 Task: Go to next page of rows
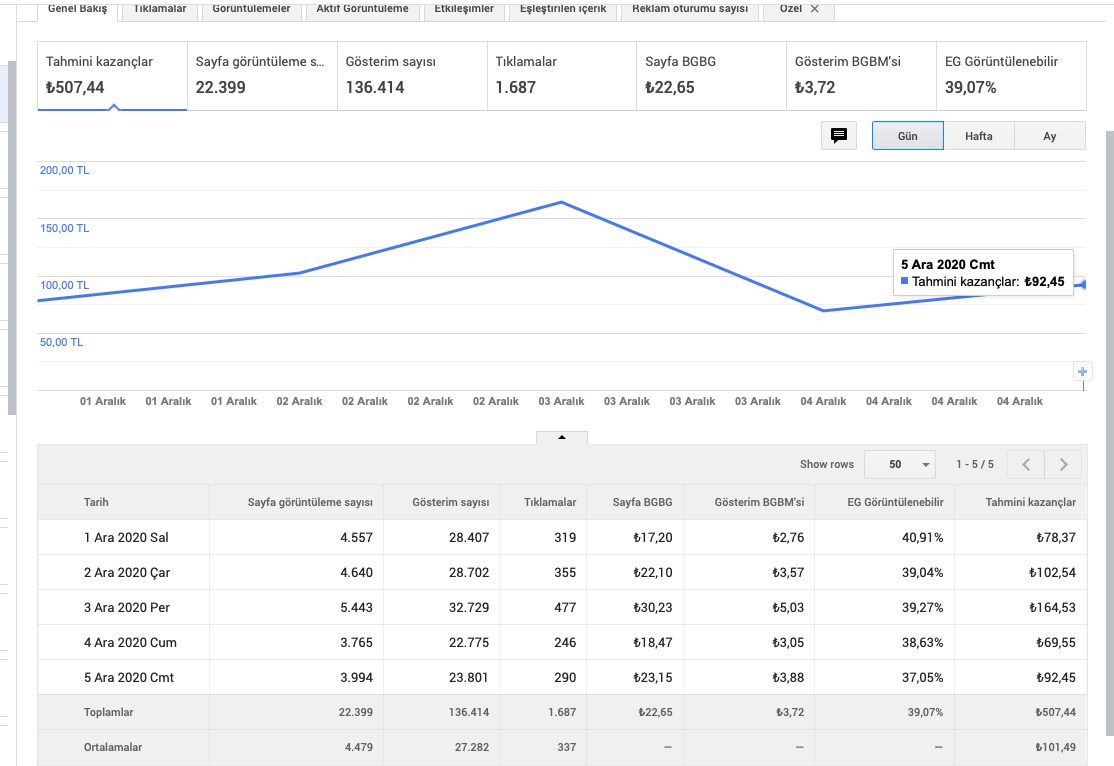tap(1063, 464)
